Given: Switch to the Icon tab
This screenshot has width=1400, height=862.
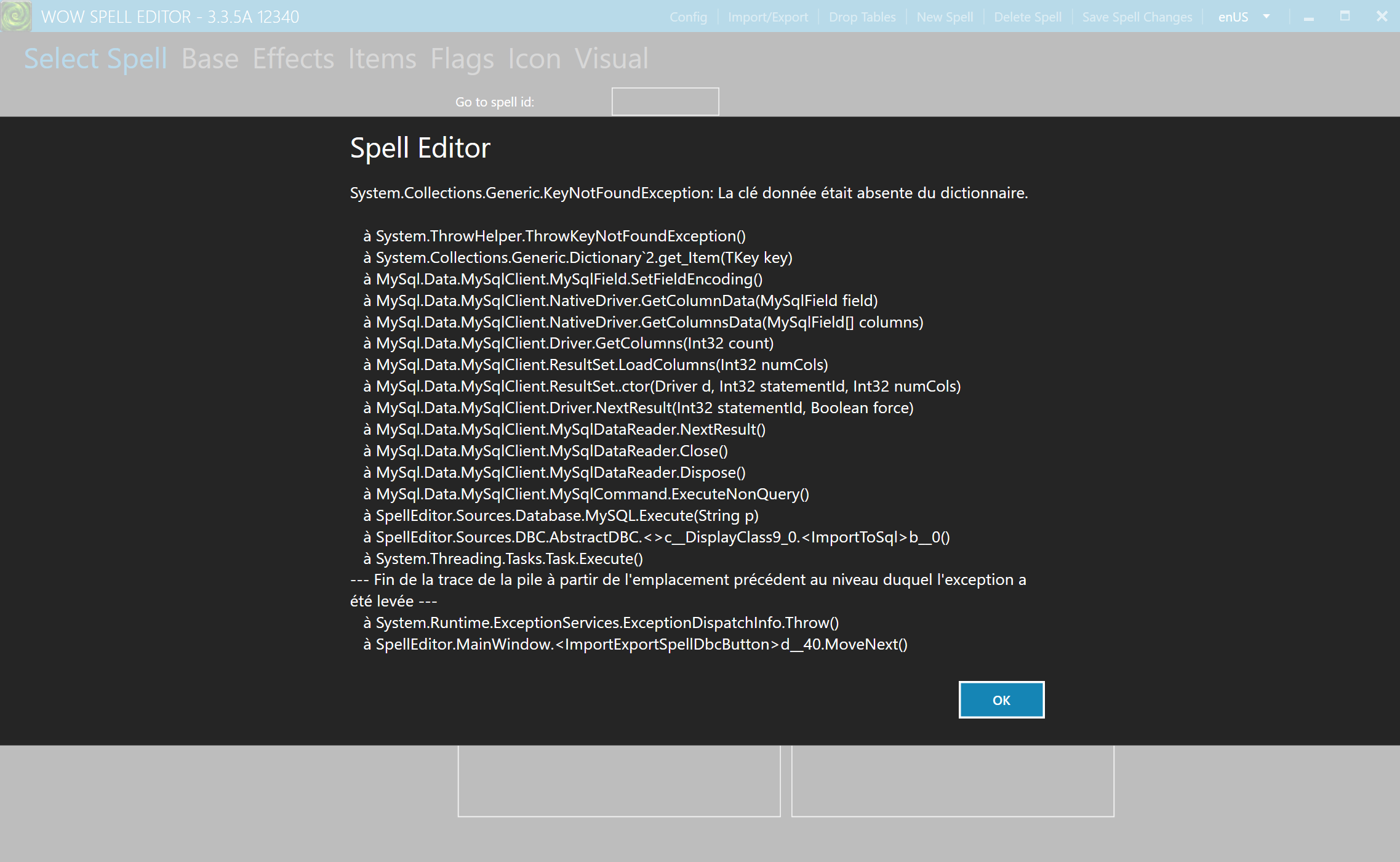Looking at the screenshot, I should pos(533,58).
